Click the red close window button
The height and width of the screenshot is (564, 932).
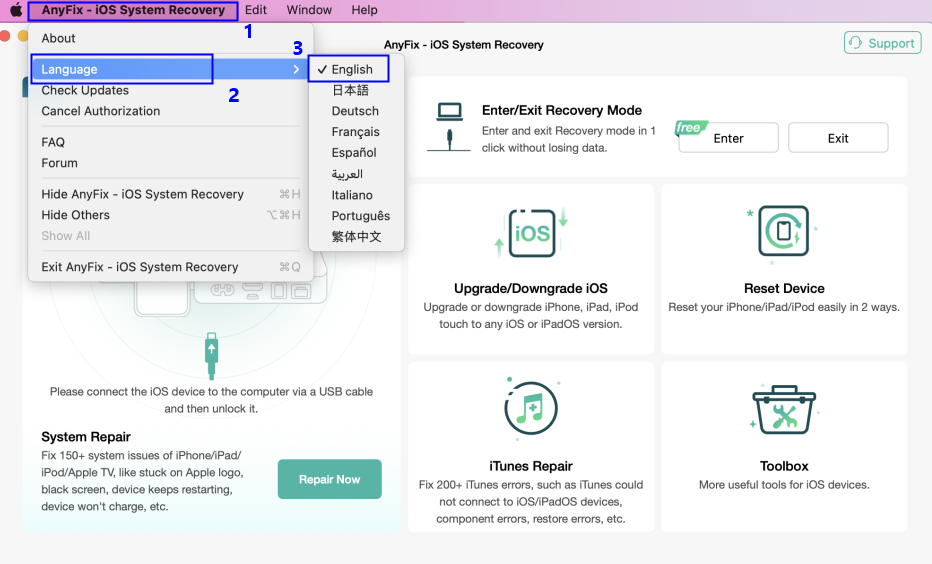(x=4, y=36)
